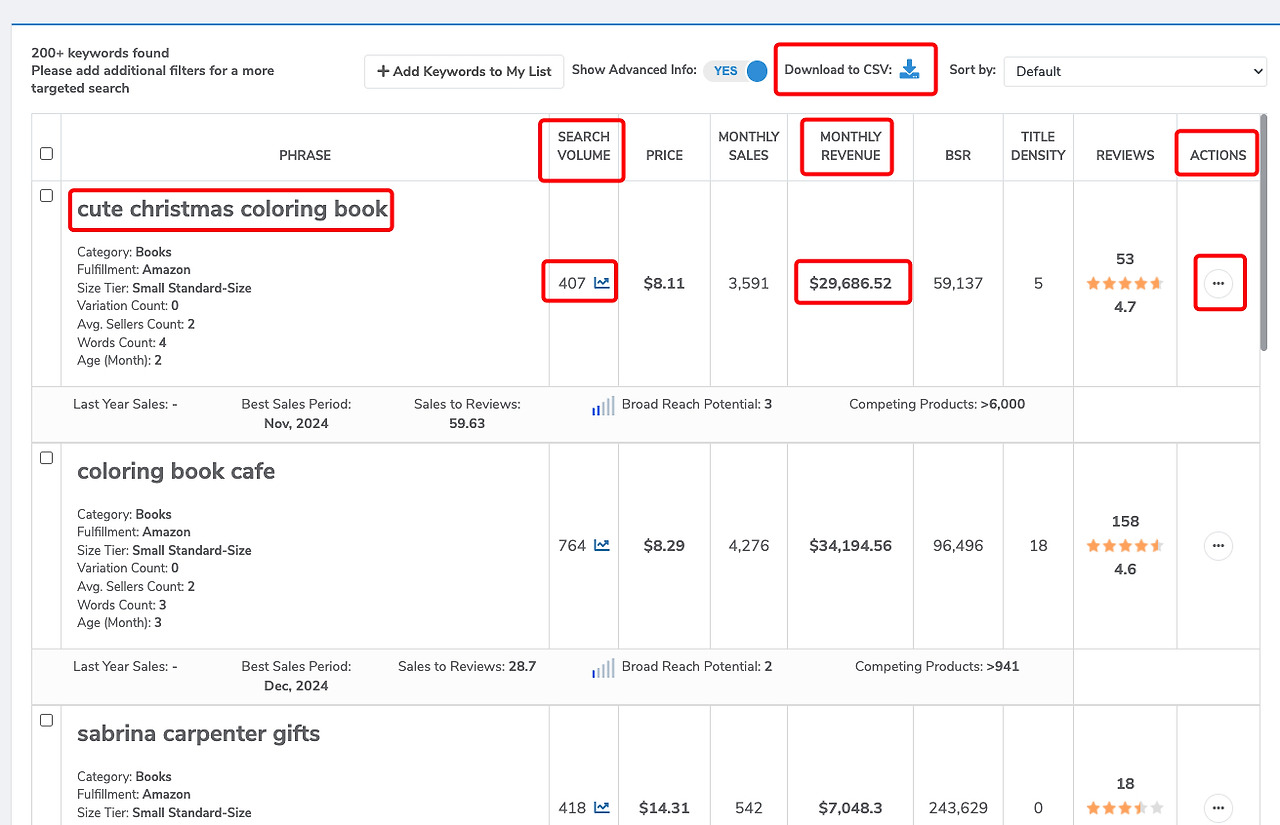
Task: Open trend chart for sabrina carpenter gifts
Action: [x=601, y=807]
